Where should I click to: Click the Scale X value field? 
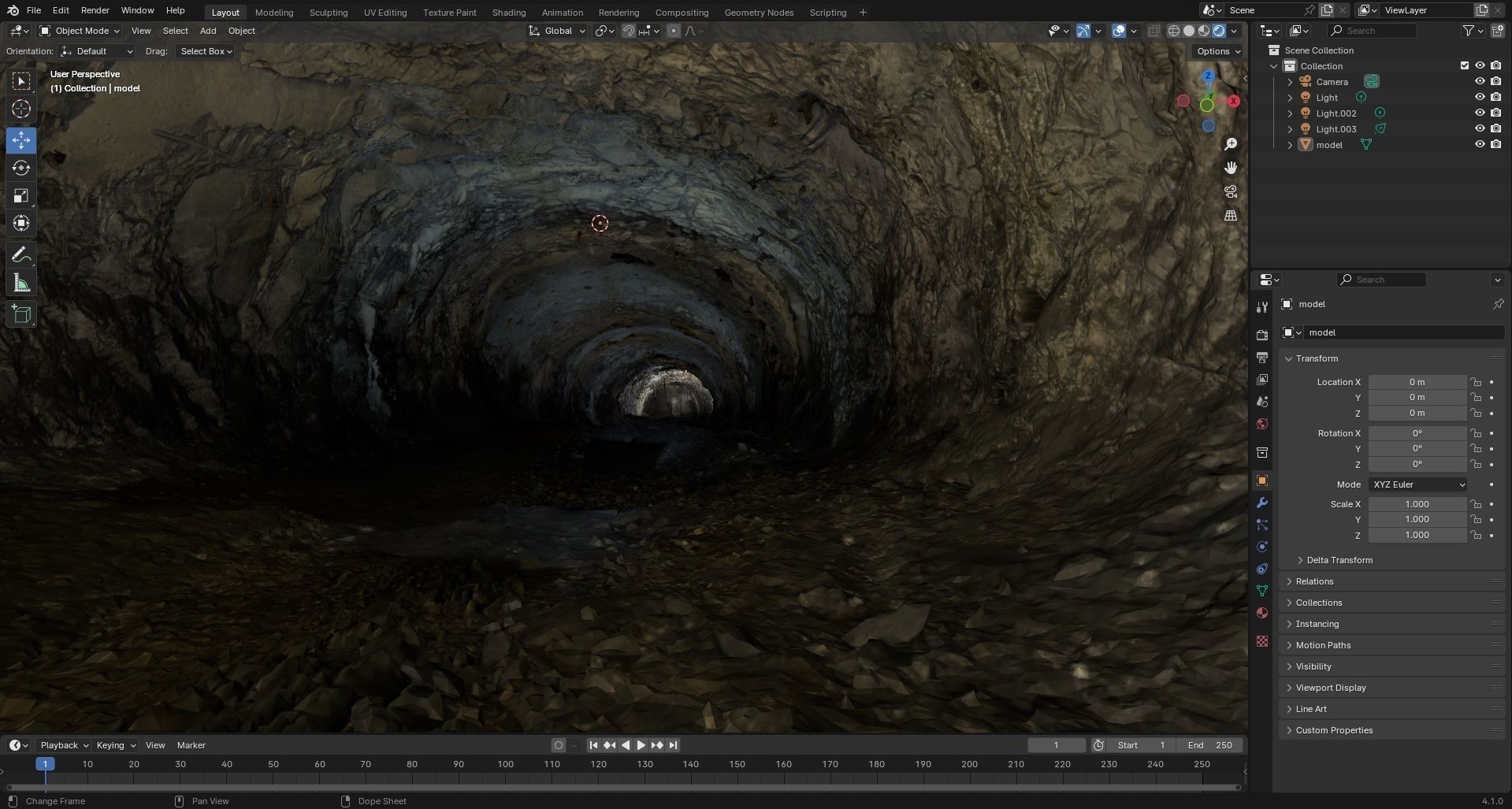pyautogui.click(x=1417, y=504)
